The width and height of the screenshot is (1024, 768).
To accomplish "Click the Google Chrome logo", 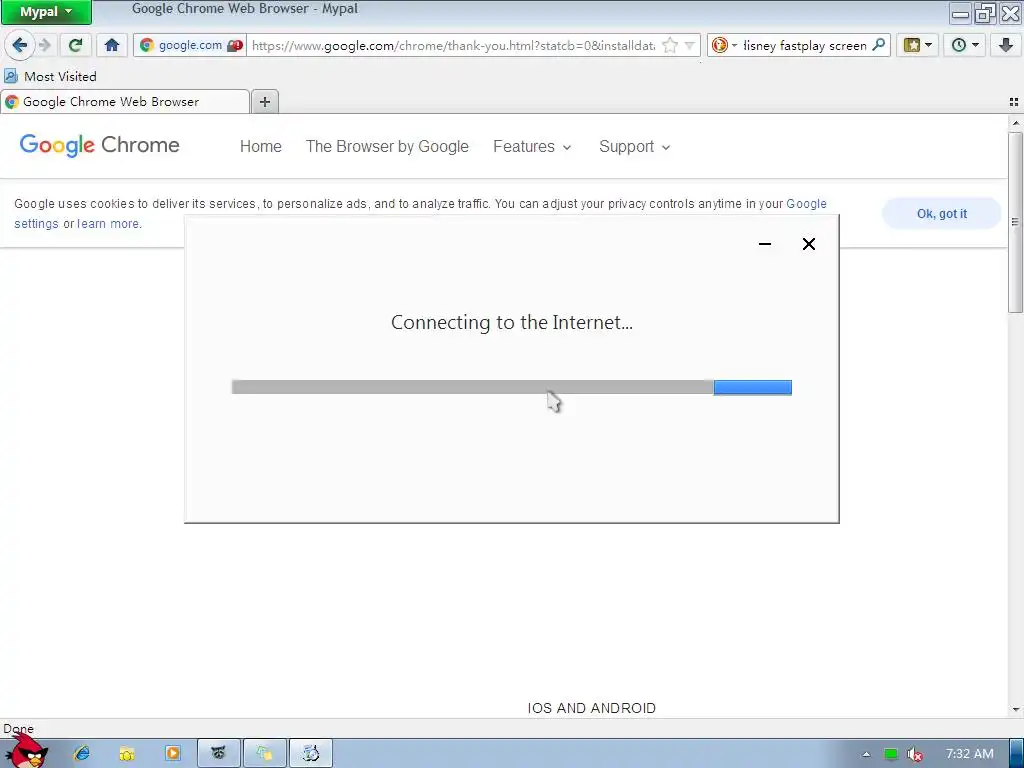I will click(x=99, y=145).
